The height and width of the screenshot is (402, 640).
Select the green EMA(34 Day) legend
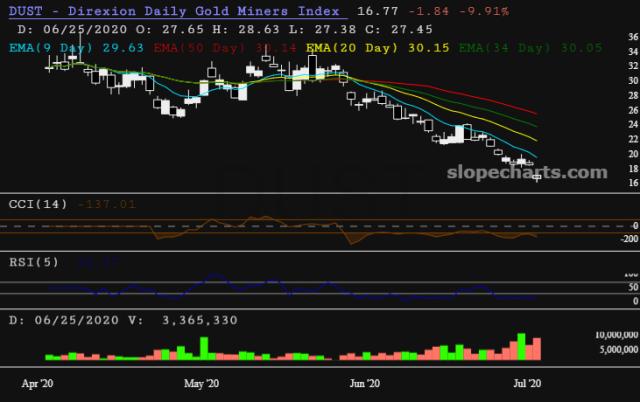(x=531, y=48)
